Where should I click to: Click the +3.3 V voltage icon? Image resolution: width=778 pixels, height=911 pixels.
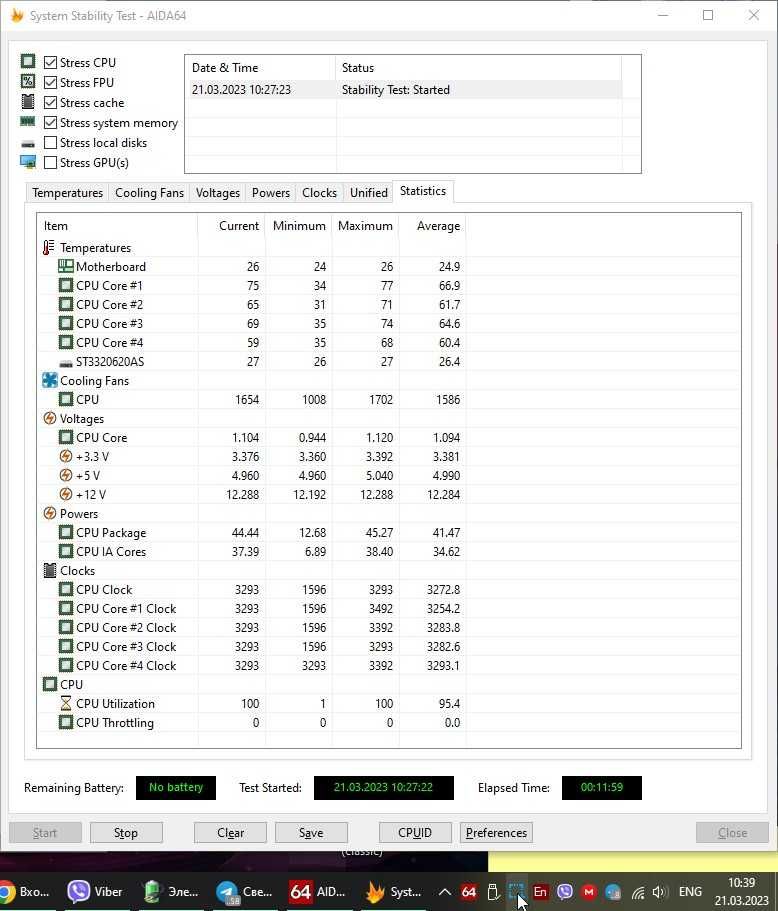66,457
